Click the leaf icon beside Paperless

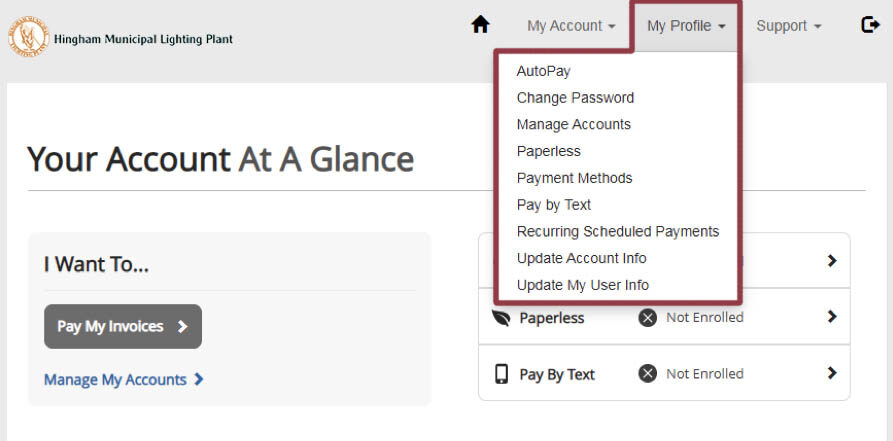[501, 317]
